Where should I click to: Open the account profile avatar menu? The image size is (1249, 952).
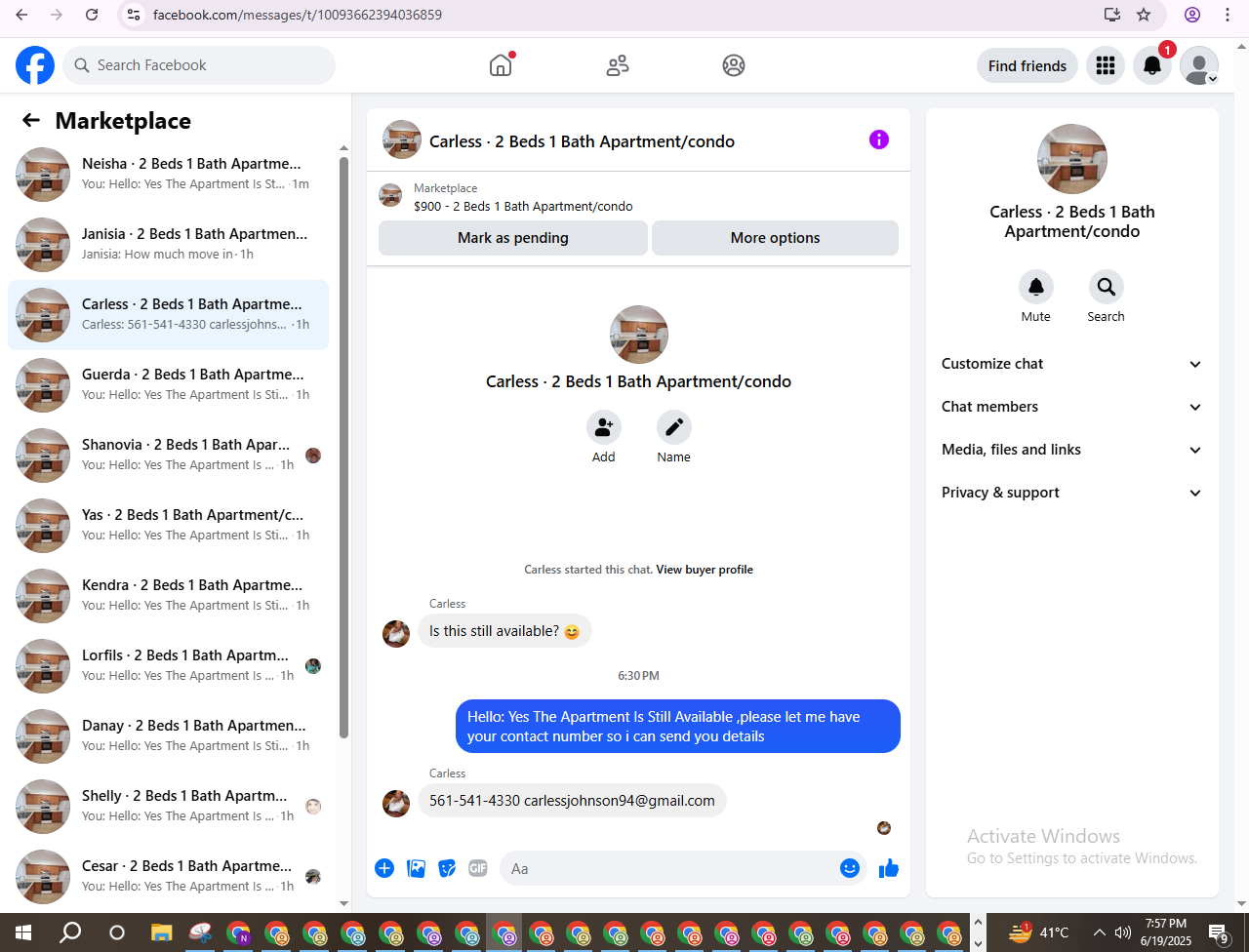coord(1199,65)
